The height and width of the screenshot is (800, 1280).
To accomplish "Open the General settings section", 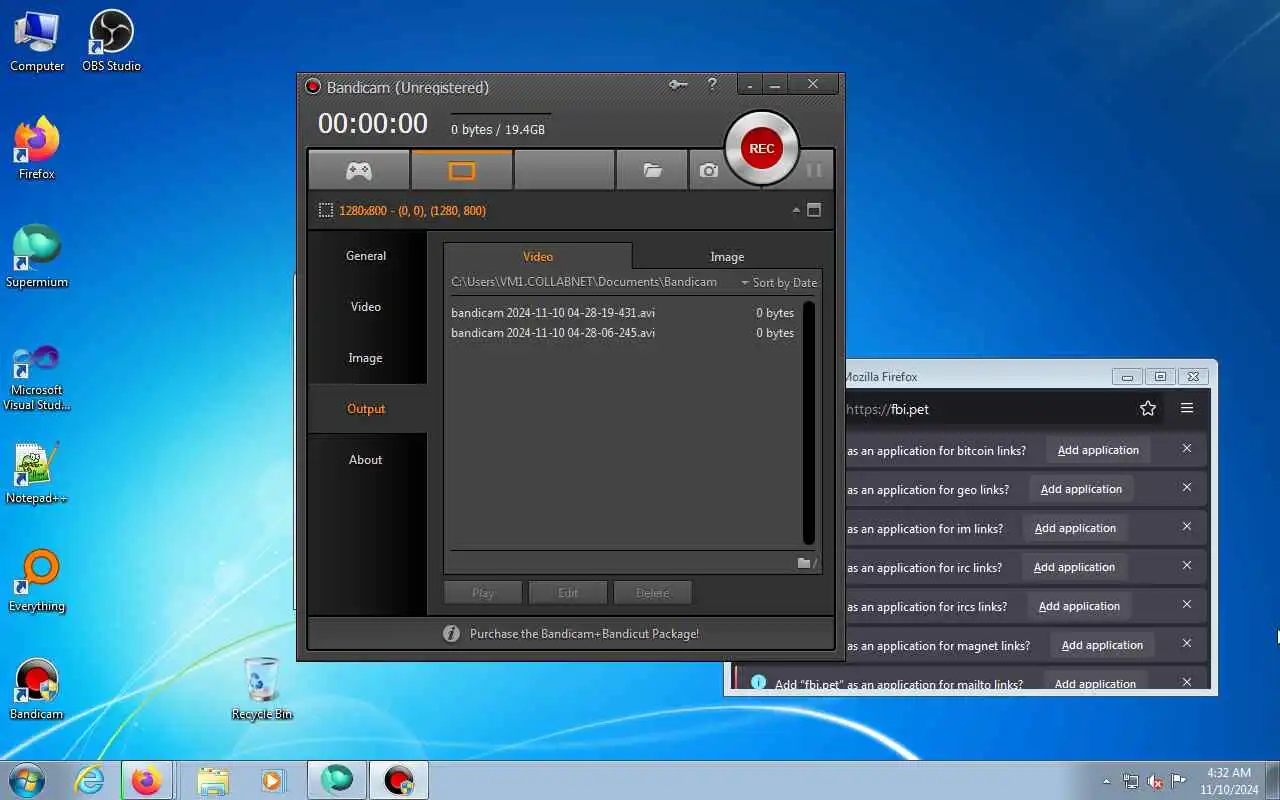I will coord(366,256).
